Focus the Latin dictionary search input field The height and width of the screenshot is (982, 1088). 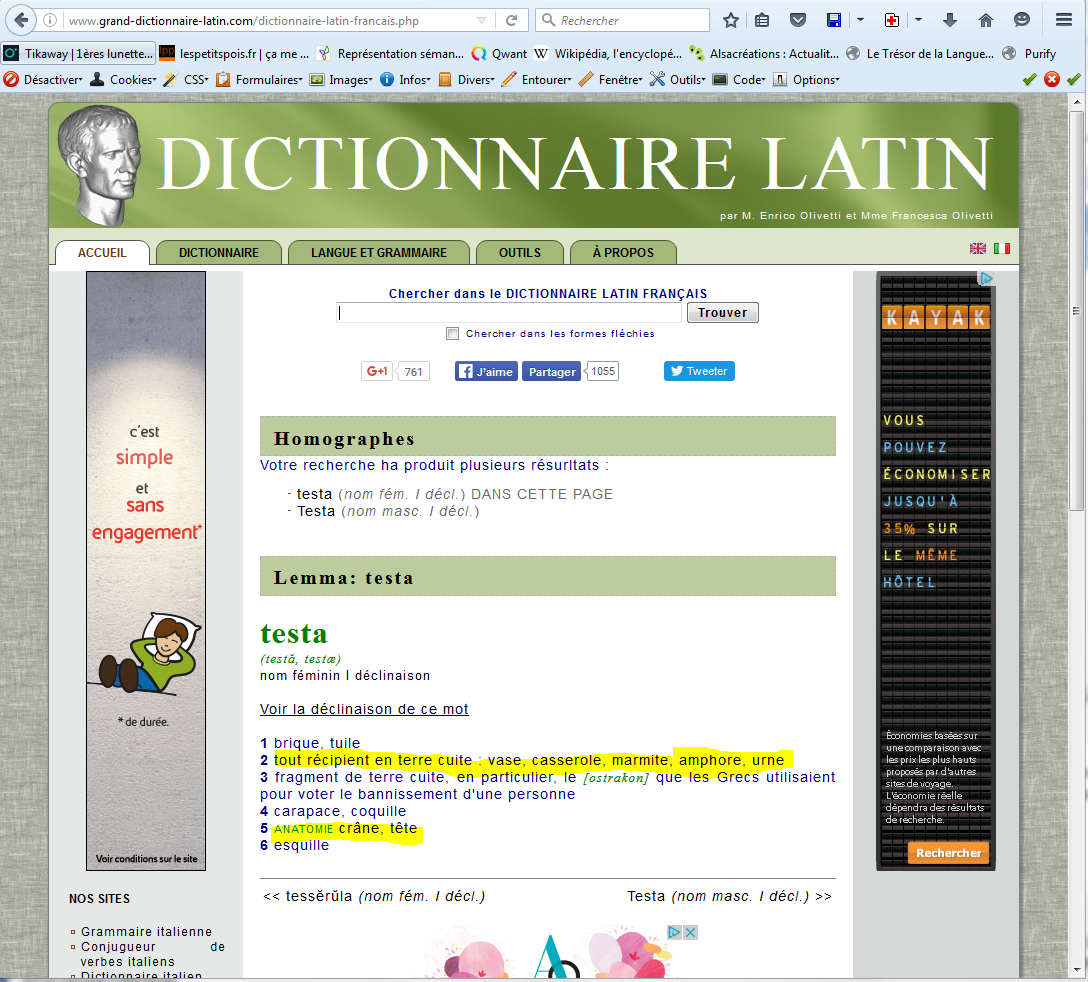[x=510, y=313]
